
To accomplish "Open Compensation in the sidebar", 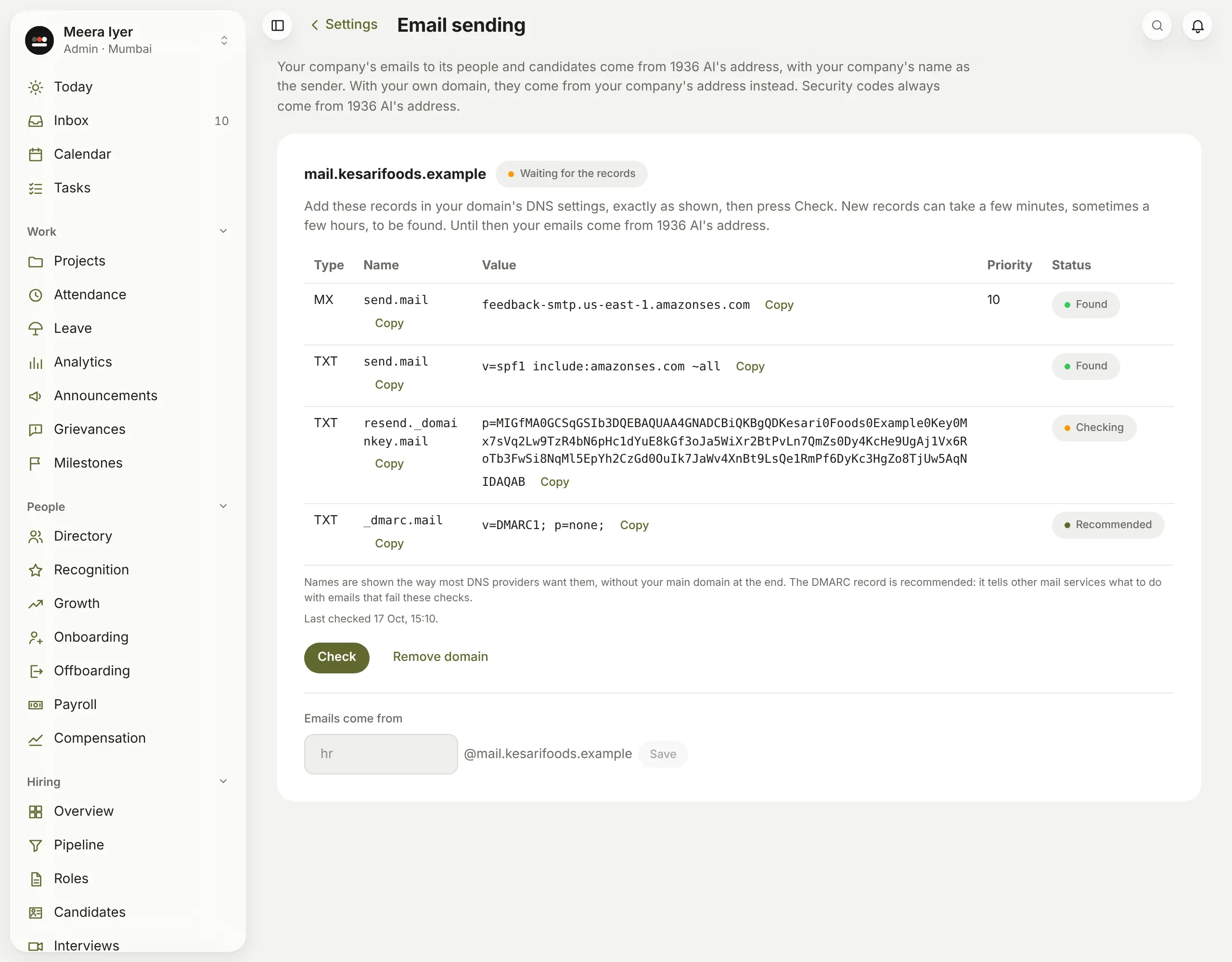I will pos(128,738).
